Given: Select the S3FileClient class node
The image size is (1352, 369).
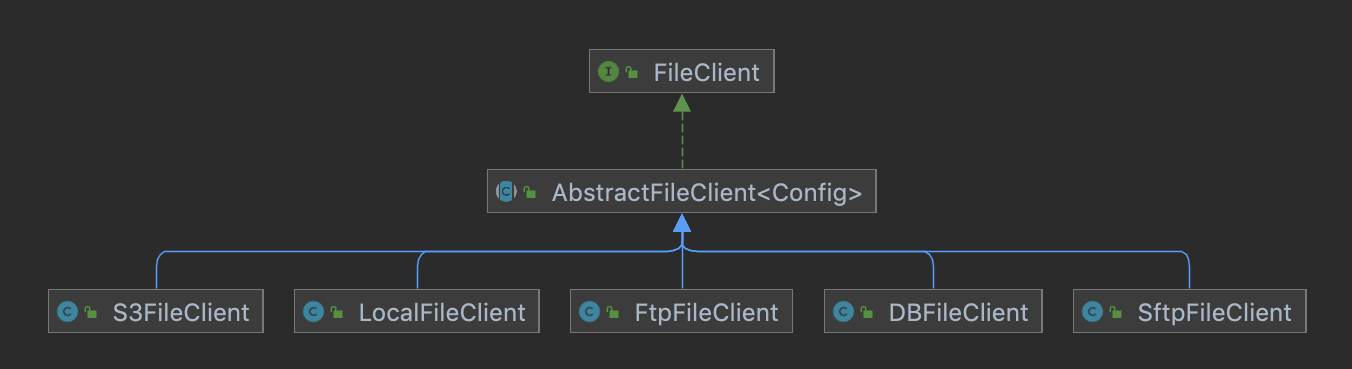Looking at the screenshot, I should (x=156, y=312).
